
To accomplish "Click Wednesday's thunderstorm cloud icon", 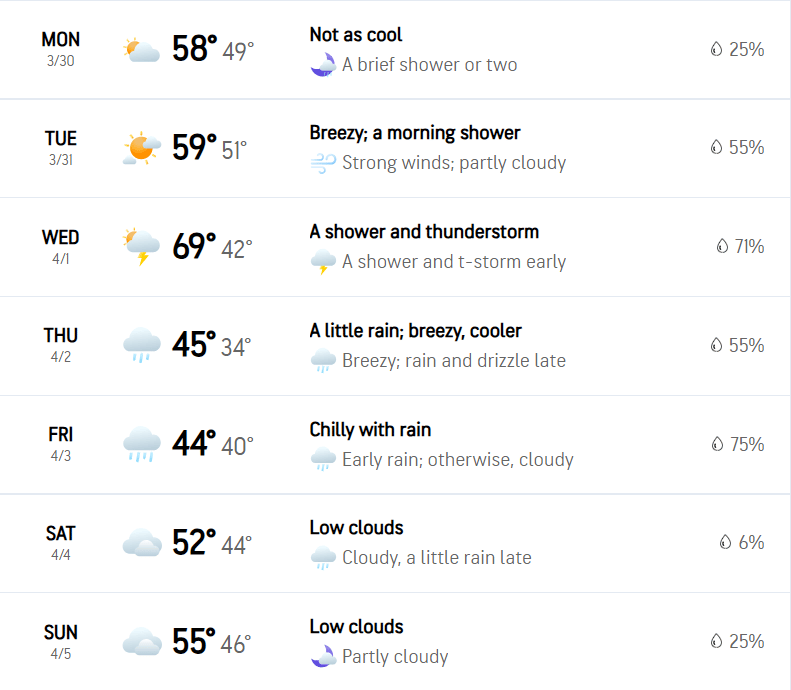I will point(141,246).
